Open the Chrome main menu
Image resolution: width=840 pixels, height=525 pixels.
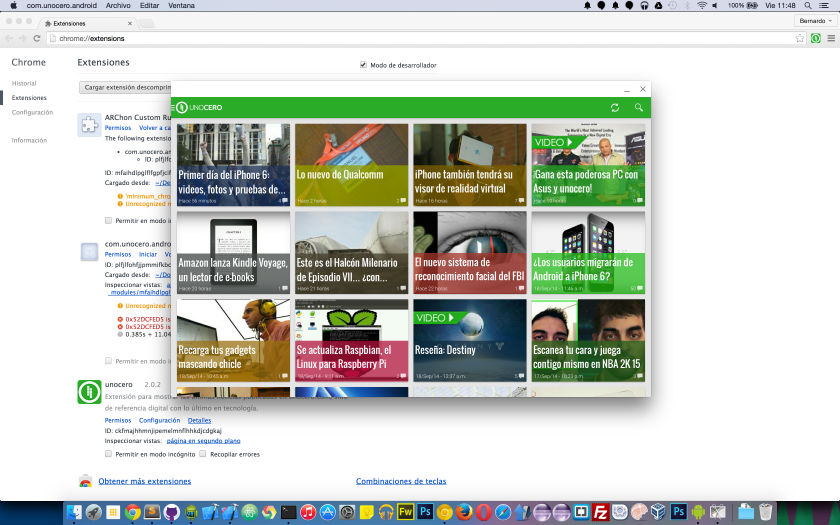[x=831, y=38]
